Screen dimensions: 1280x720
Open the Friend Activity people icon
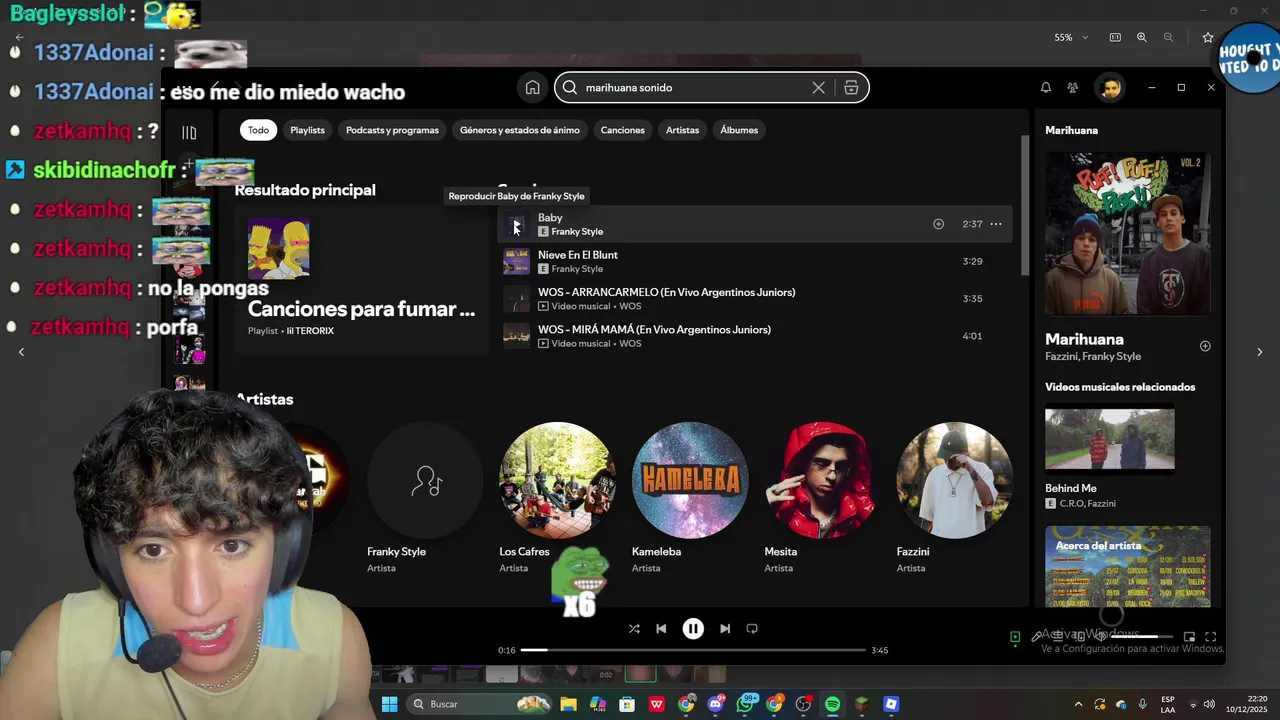1073,88
